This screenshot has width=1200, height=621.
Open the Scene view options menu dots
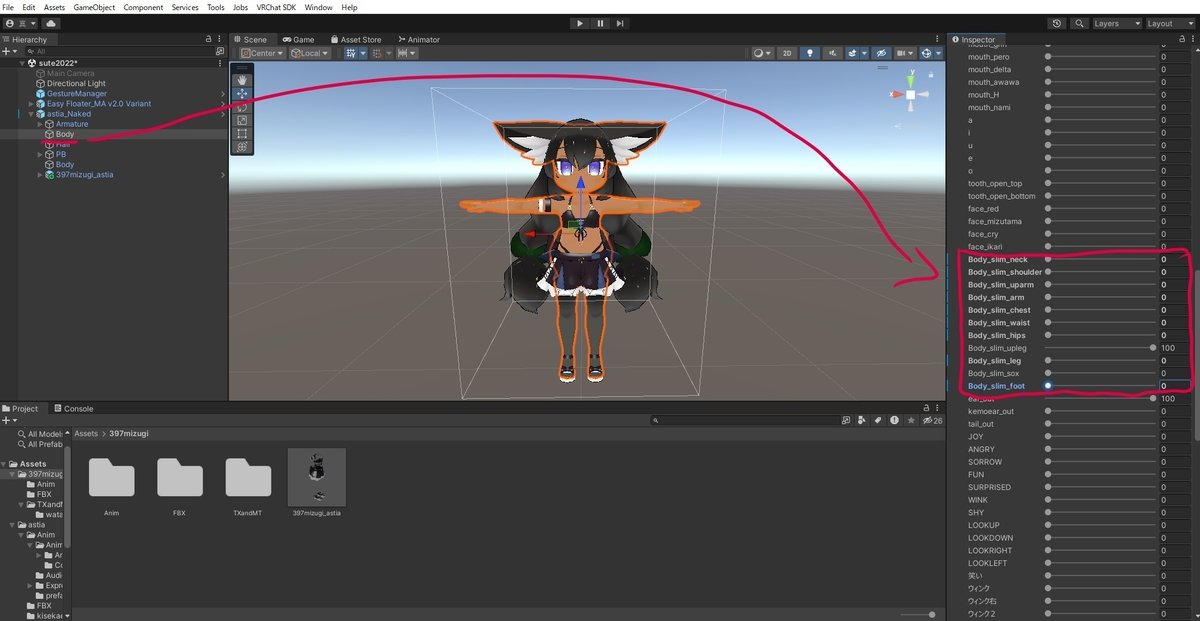[x=938, y=39]
